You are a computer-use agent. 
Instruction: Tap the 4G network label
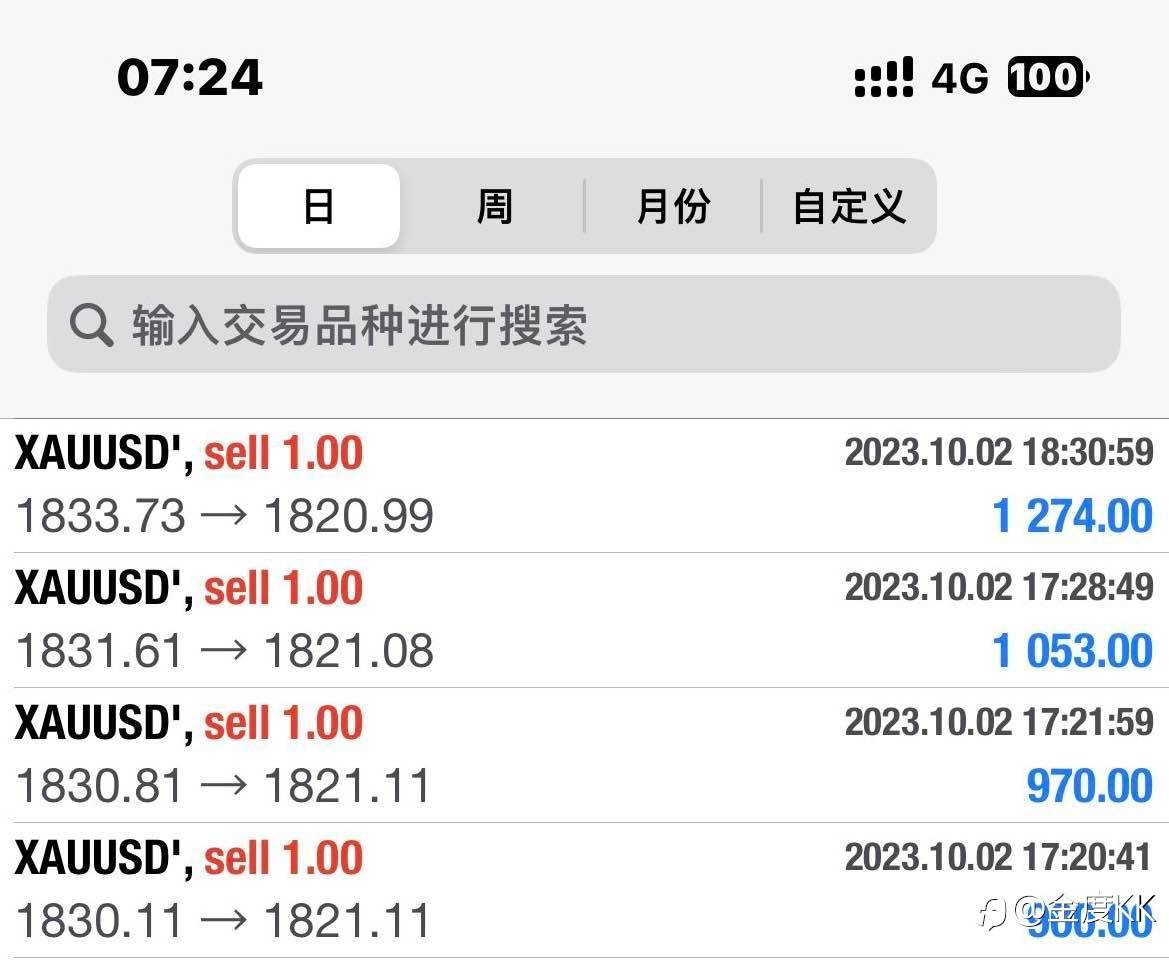tap(960, 78)
